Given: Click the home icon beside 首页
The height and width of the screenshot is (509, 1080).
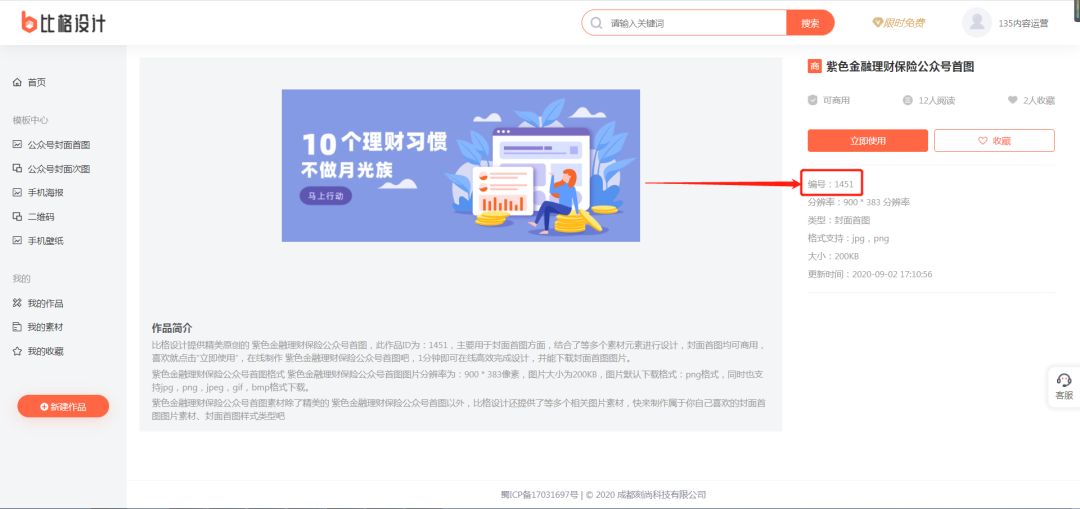Looking at the screenshot, I should tap(17, 83).
